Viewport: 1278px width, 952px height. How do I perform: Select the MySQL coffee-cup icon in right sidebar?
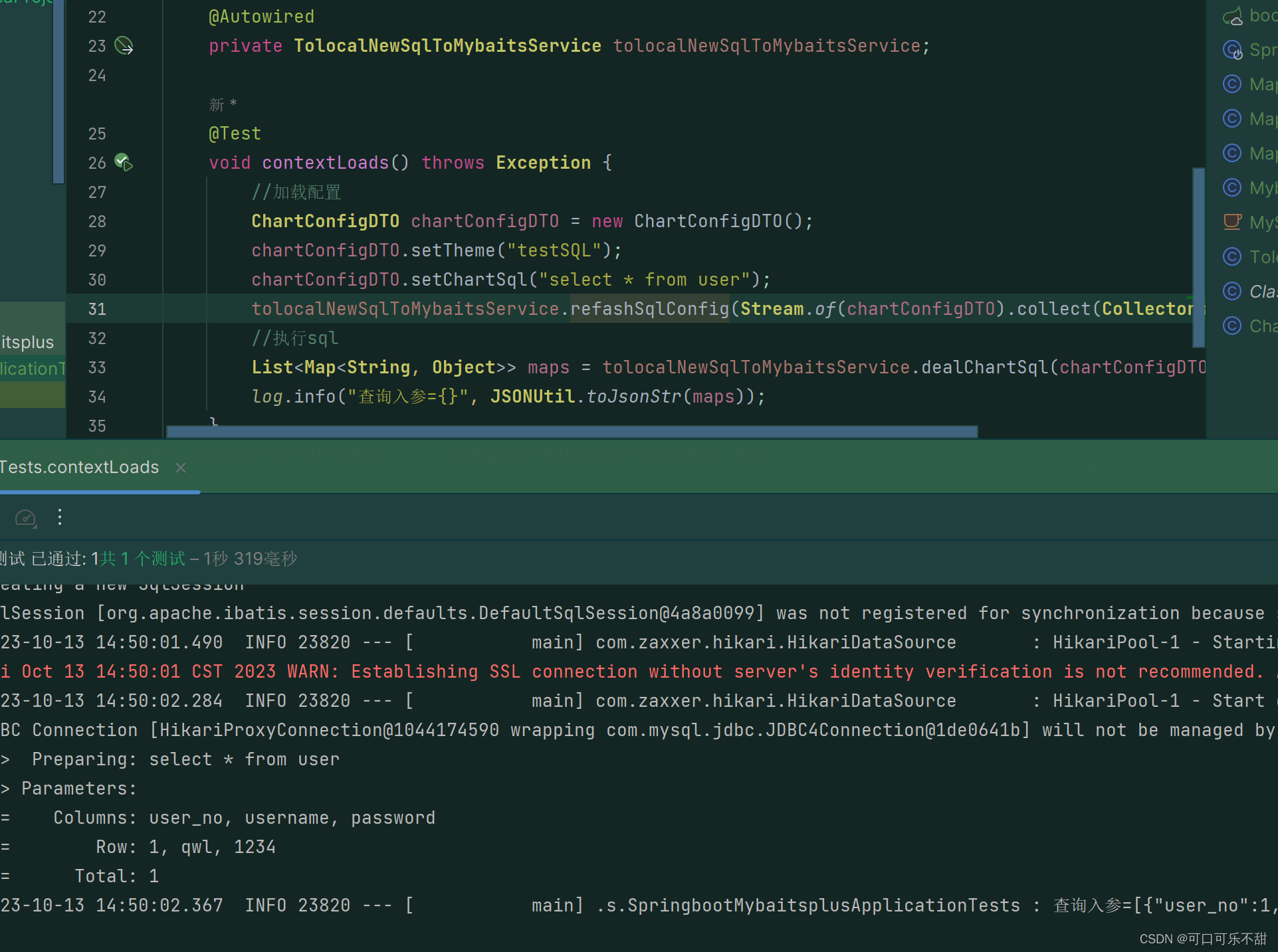coord(1233,221)
